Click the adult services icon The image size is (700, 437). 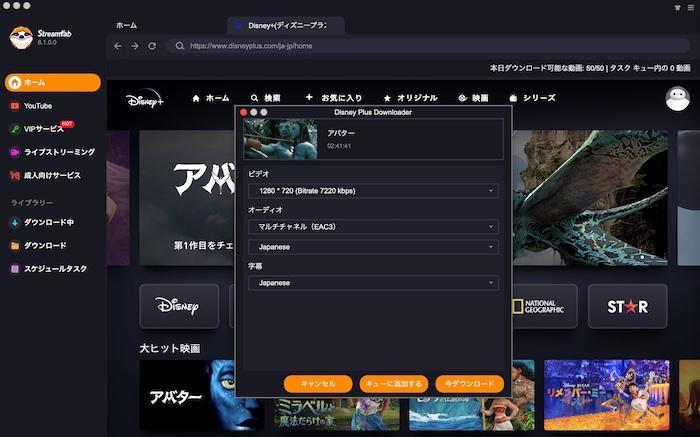[x=15, y=175]
